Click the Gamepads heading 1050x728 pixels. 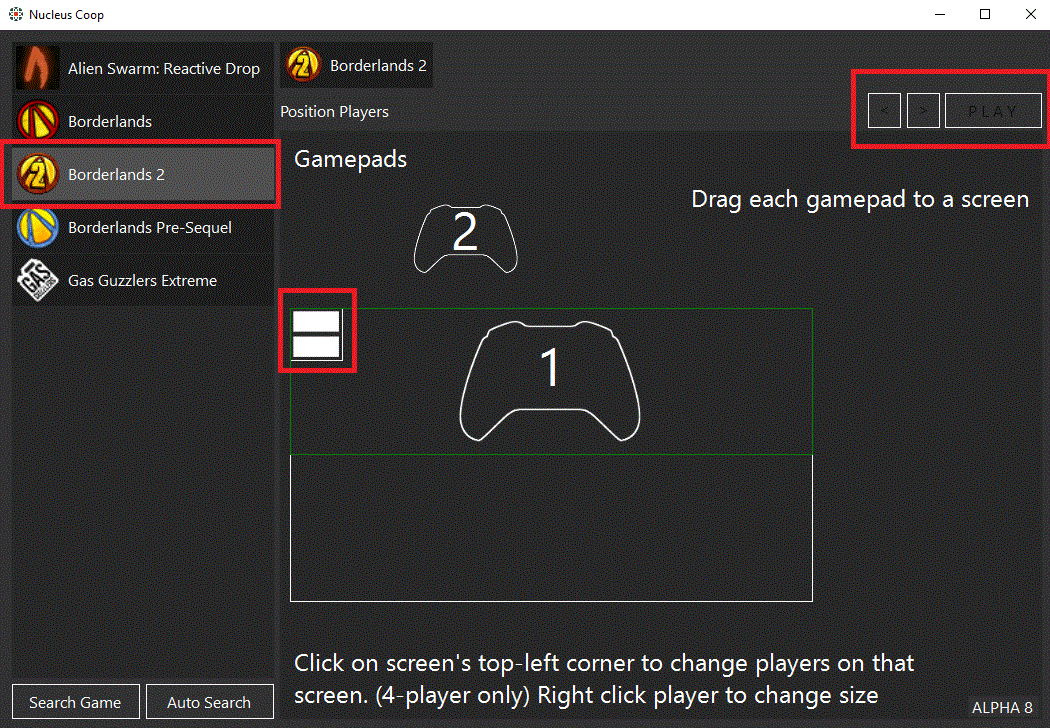click(350, 159)
